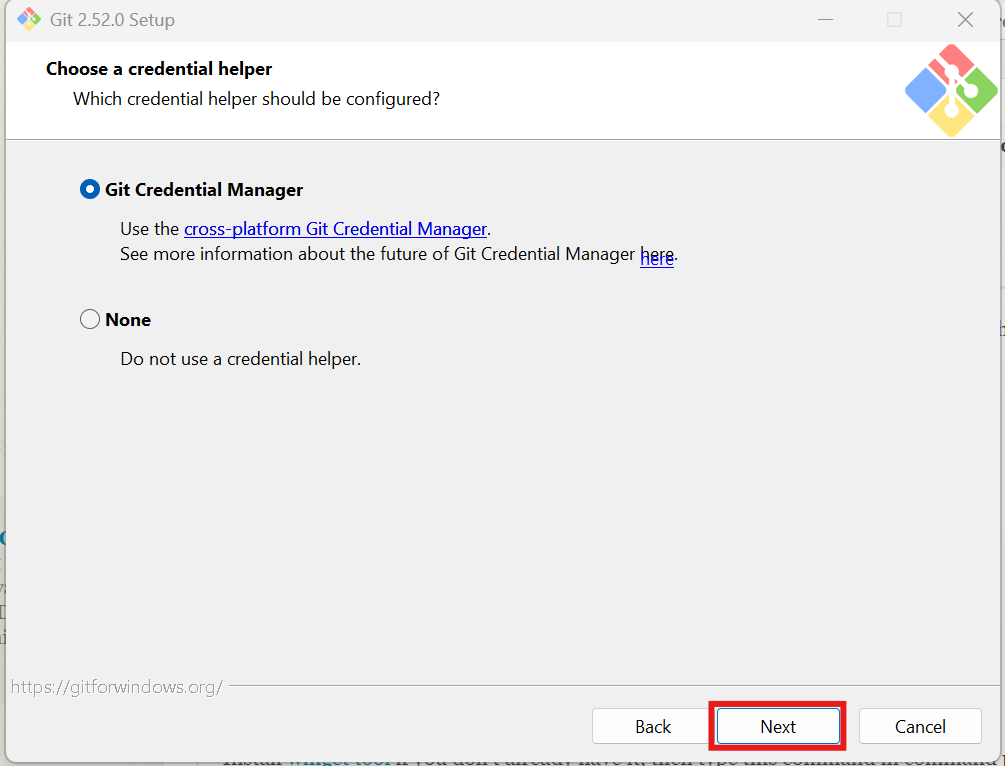Go Back to the previous setup page
1005x766 pixels.
click(652, 726)
